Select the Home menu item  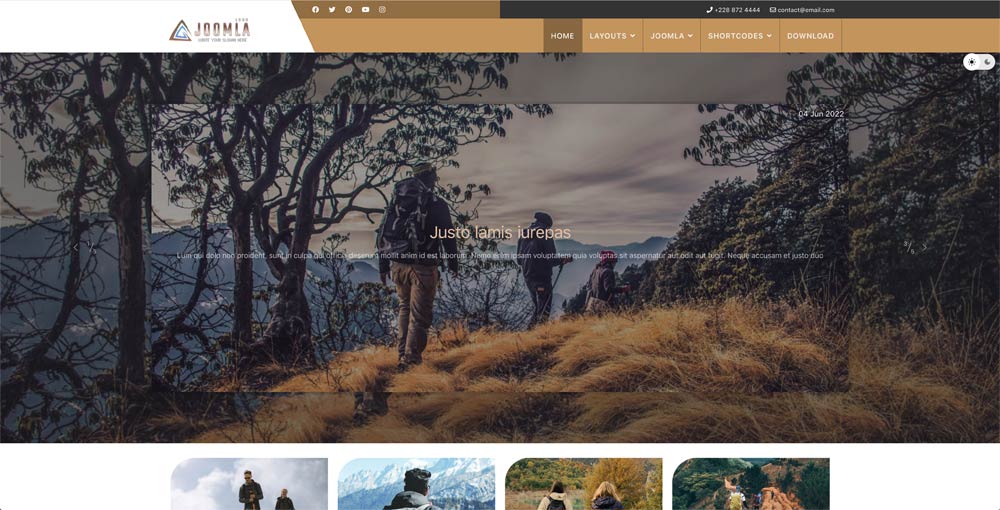point(562,36)
